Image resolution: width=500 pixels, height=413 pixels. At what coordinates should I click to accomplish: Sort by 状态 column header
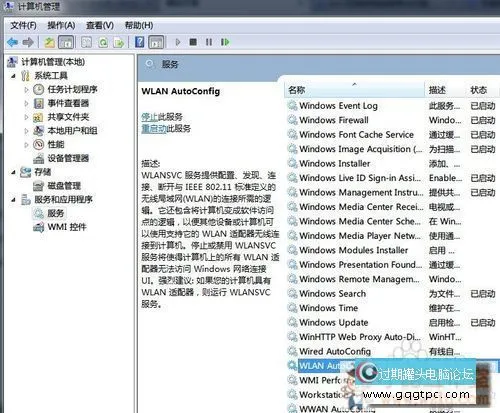pyautogui.click(x=482, y=90)
